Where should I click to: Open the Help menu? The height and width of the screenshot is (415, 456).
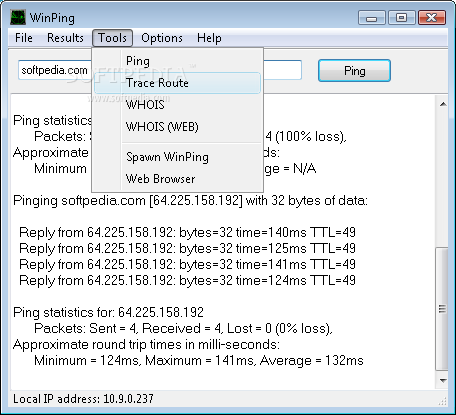[x=209, y=38]
